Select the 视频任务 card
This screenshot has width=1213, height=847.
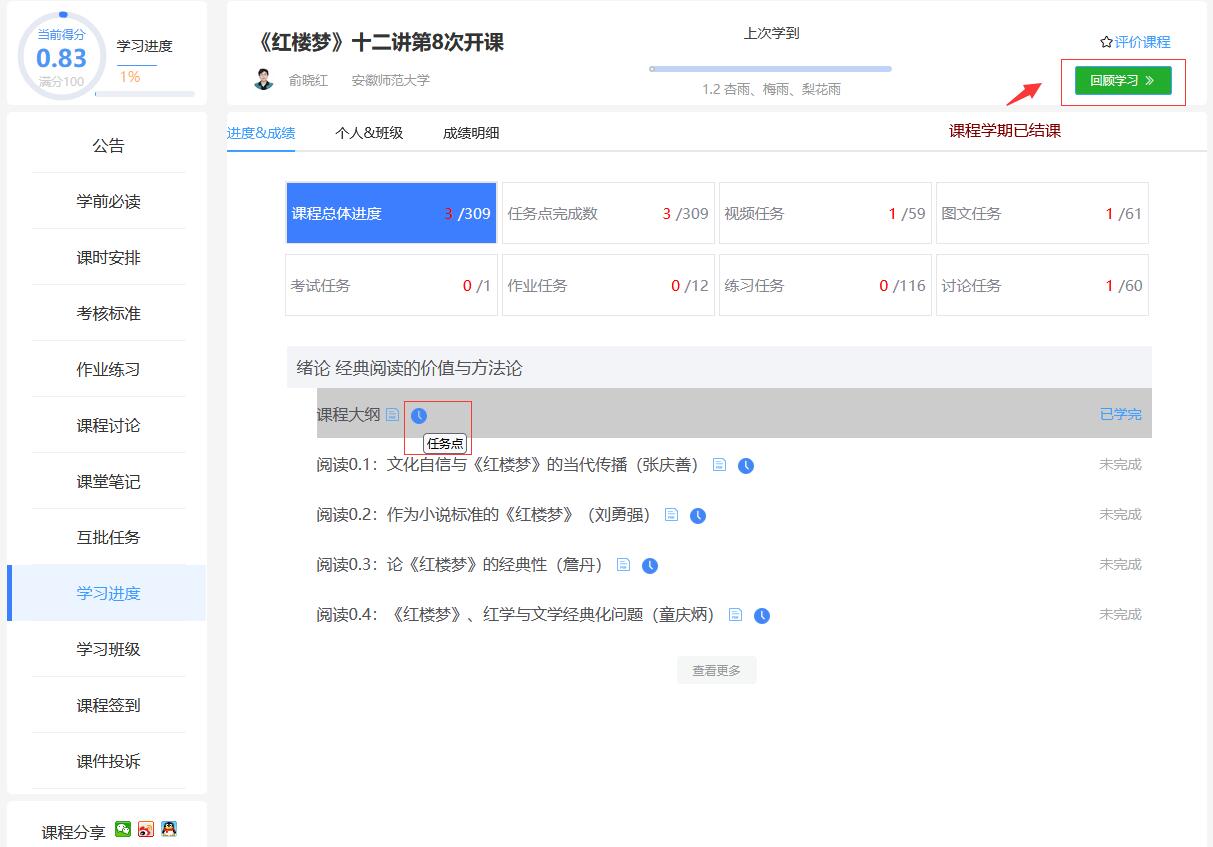pos(825,213)
